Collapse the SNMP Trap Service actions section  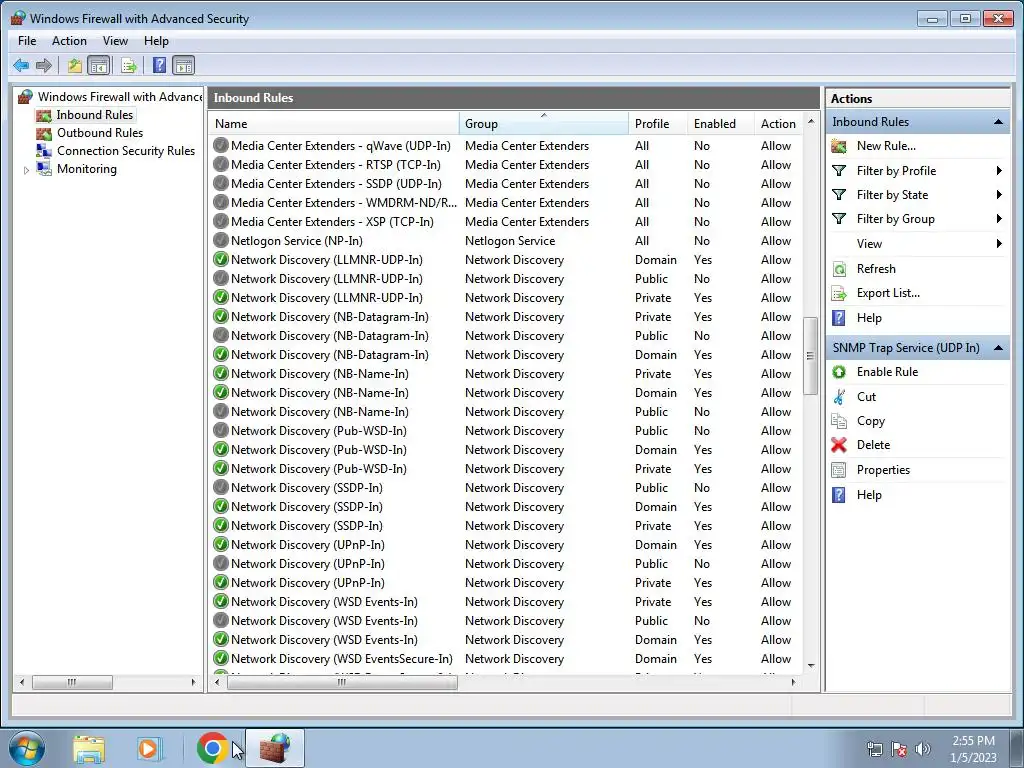[999, 348]
